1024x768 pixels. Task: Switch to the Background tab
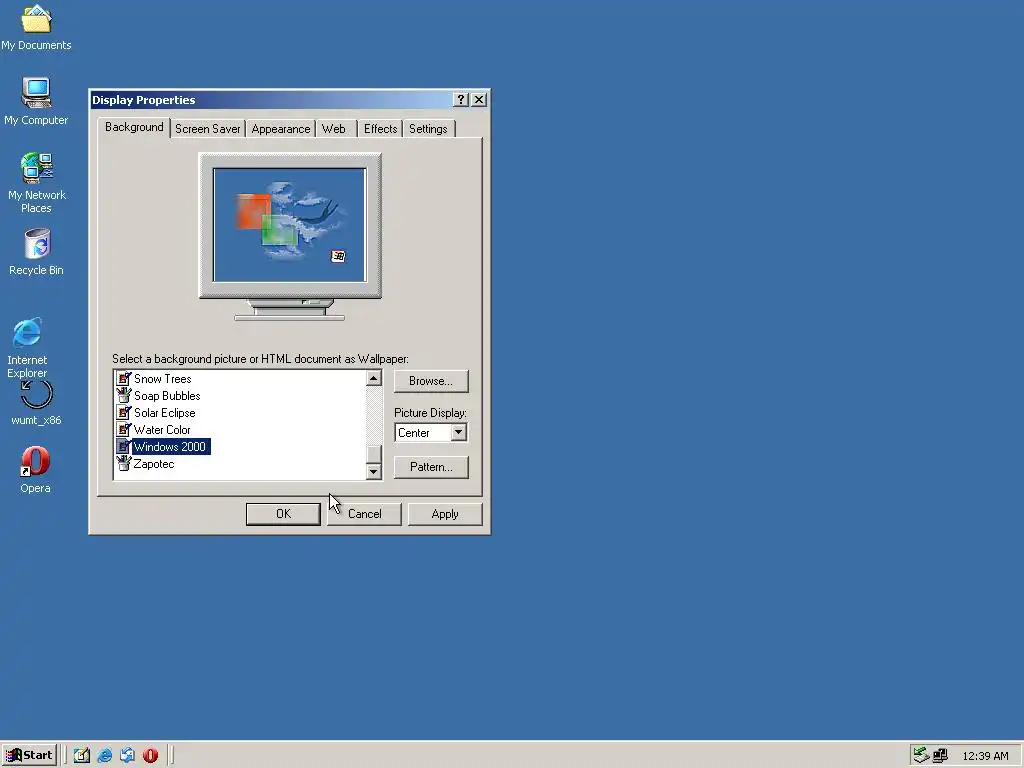pyautogui.click(x=134, y=127)
